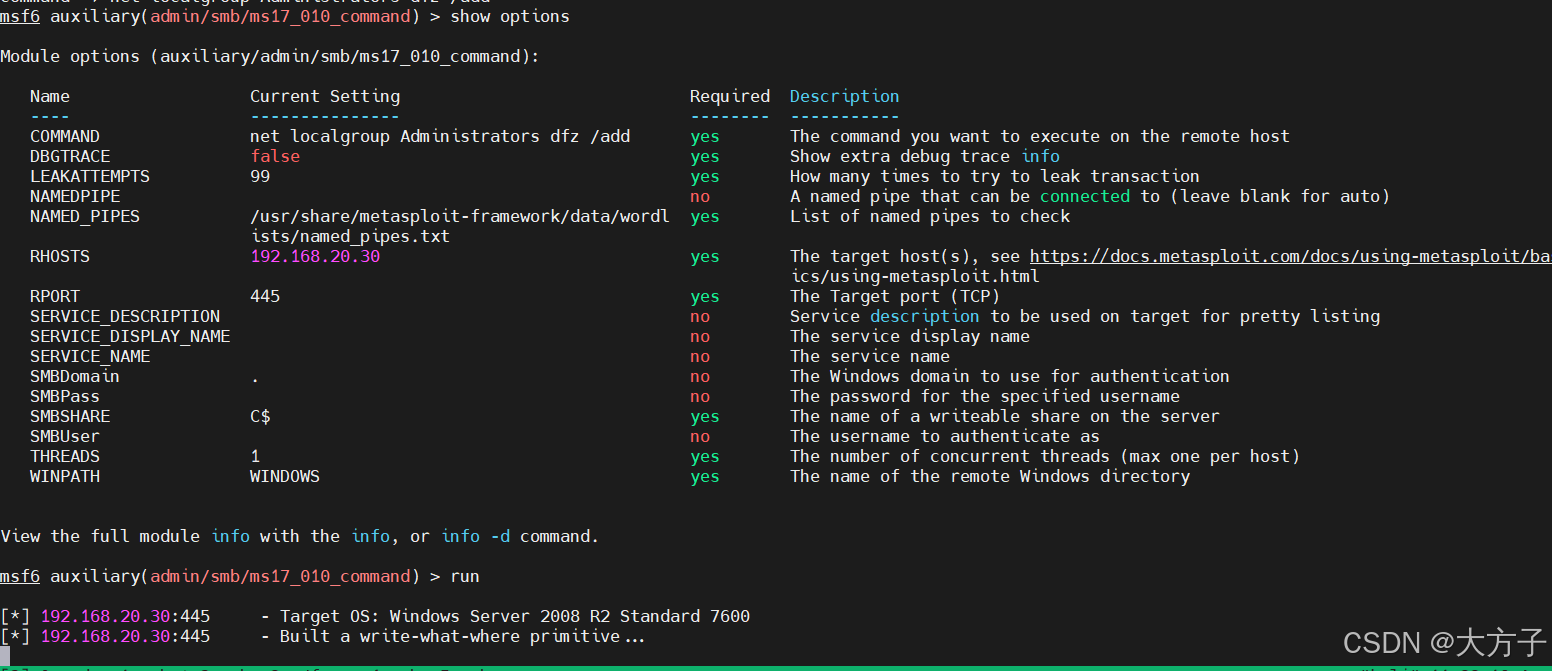Image resolution: width=1552 pixels, height=671 pixels.
Task: Select the 'Name' column header
Action: pyautogui.click(x=50, y=96)
